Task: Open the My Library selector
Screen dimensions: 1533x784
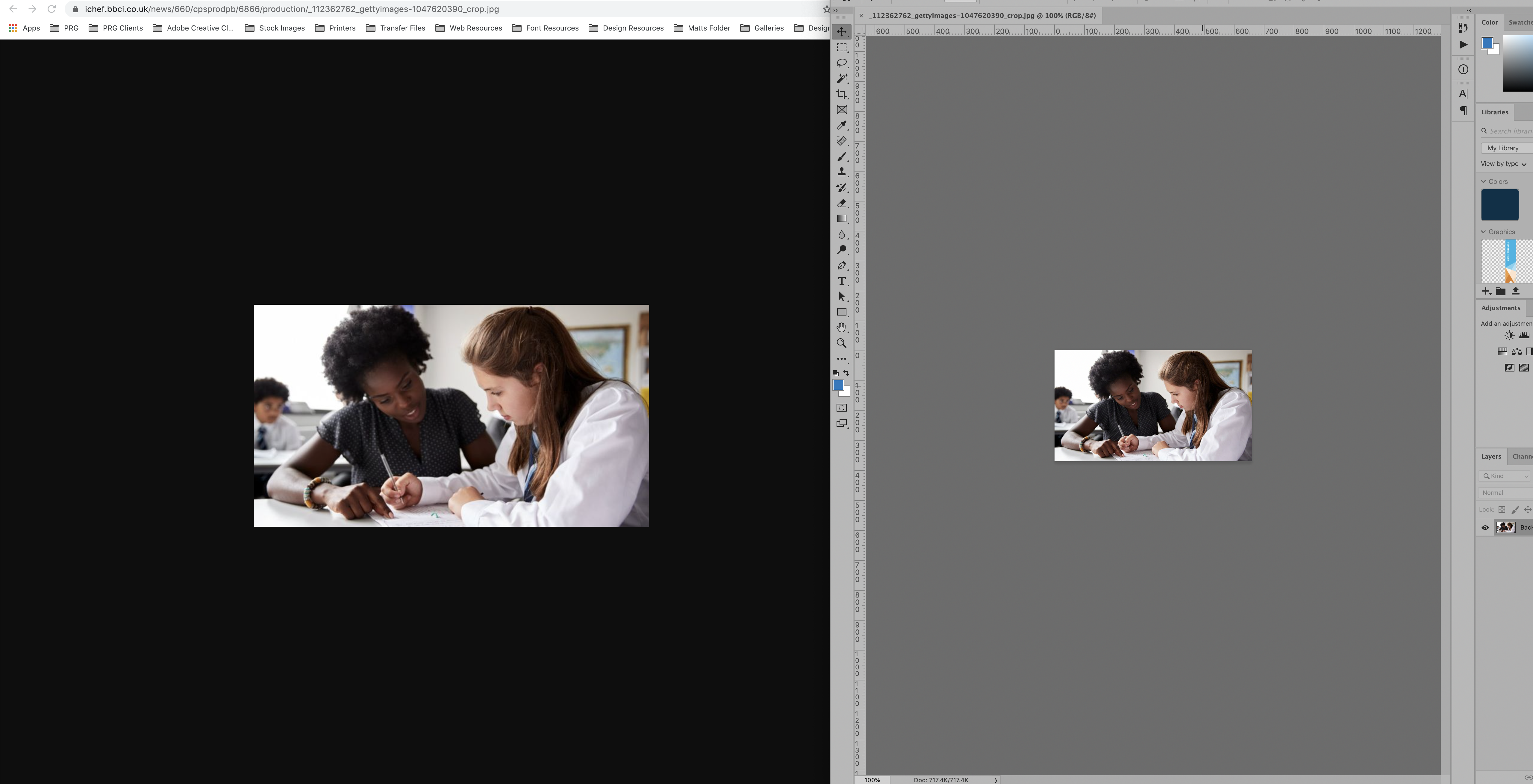Action: point(1503,148)
